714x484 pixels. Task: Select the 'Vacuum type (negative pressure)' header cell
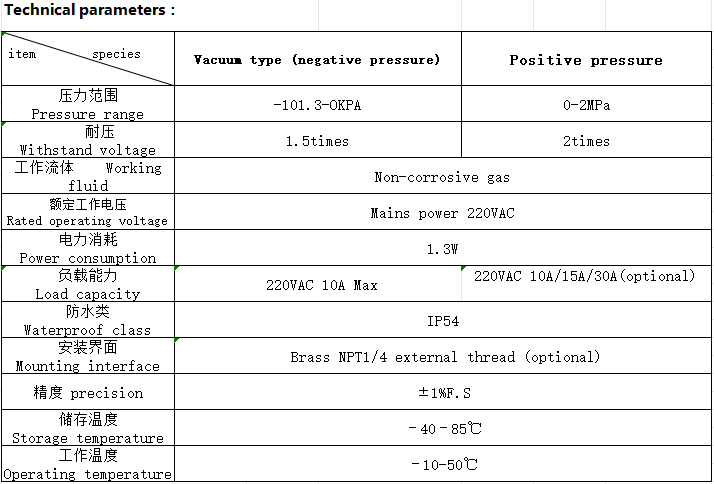317,60
